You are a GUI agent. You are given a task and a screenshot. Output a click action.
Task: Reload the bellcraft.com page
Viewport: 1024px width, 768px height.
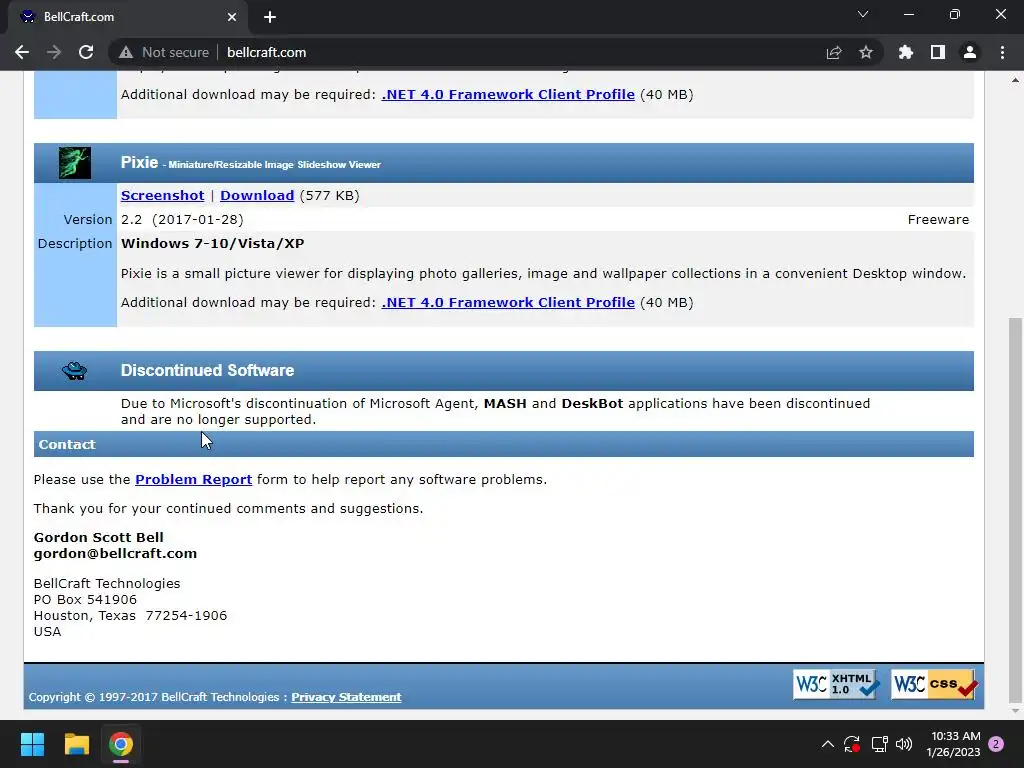(x=86, y=52)
